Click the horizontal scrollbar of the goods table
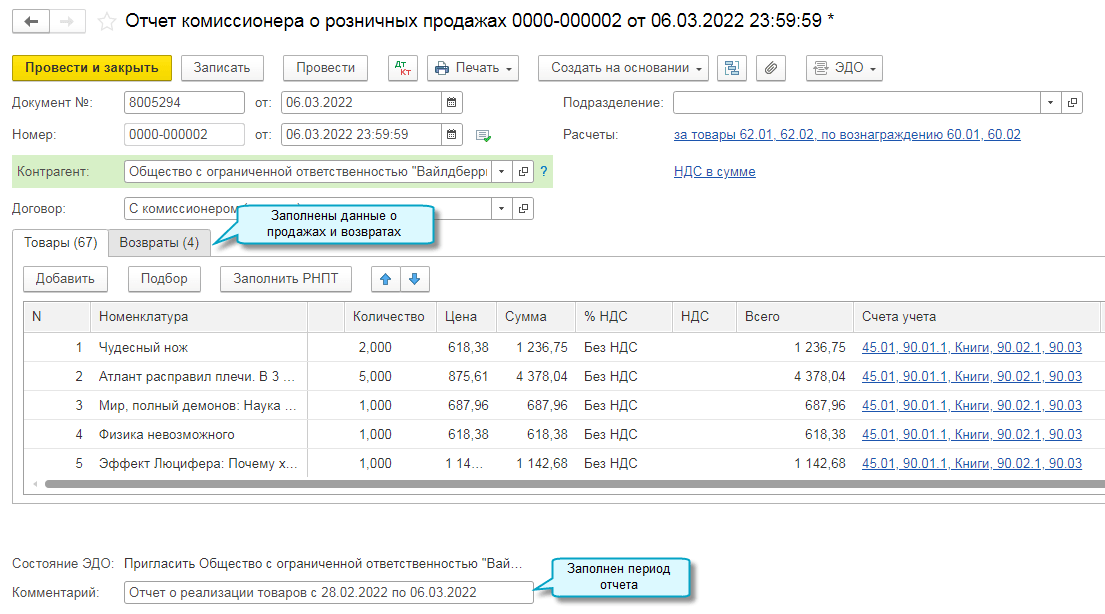Viewport: 1105px width, 614px height. [x=574, y=484]
